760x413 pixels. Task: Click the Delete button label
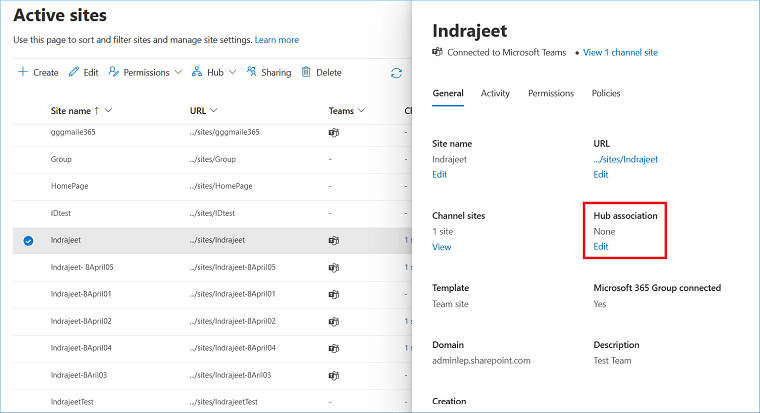pyautogui.click(x=329, y=72)
